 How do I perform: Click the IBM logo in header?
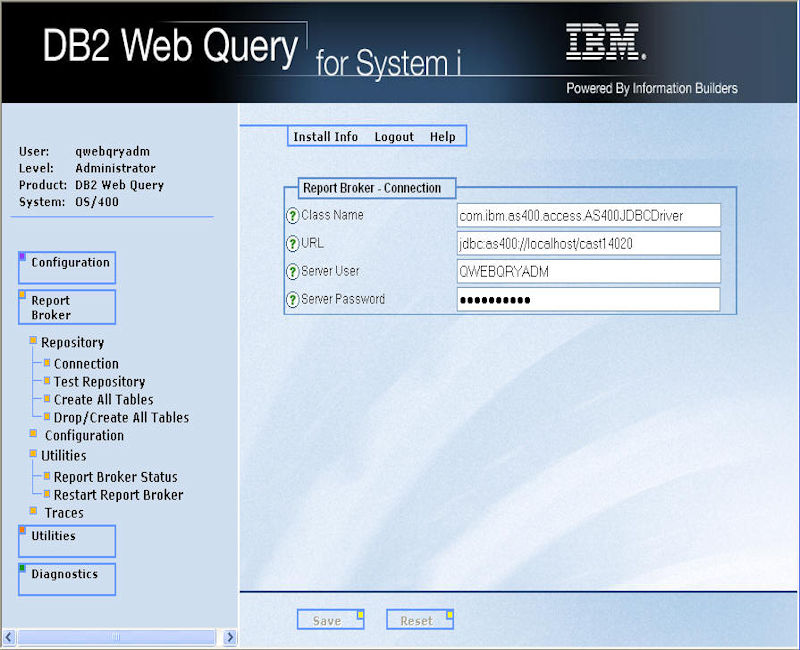[x=606, y=42]
